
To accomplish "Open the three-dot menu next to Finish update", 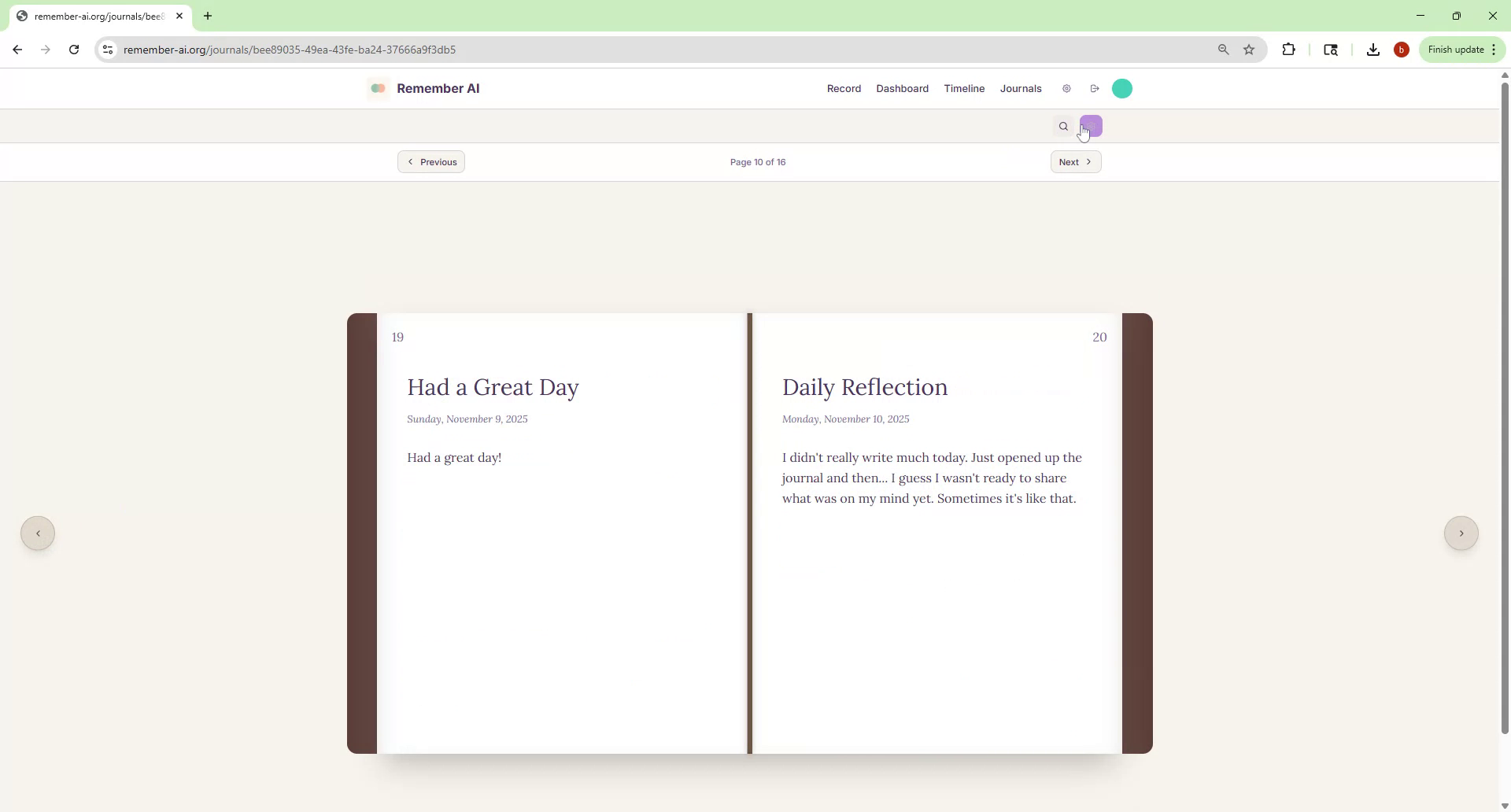I will (1494, 49).
